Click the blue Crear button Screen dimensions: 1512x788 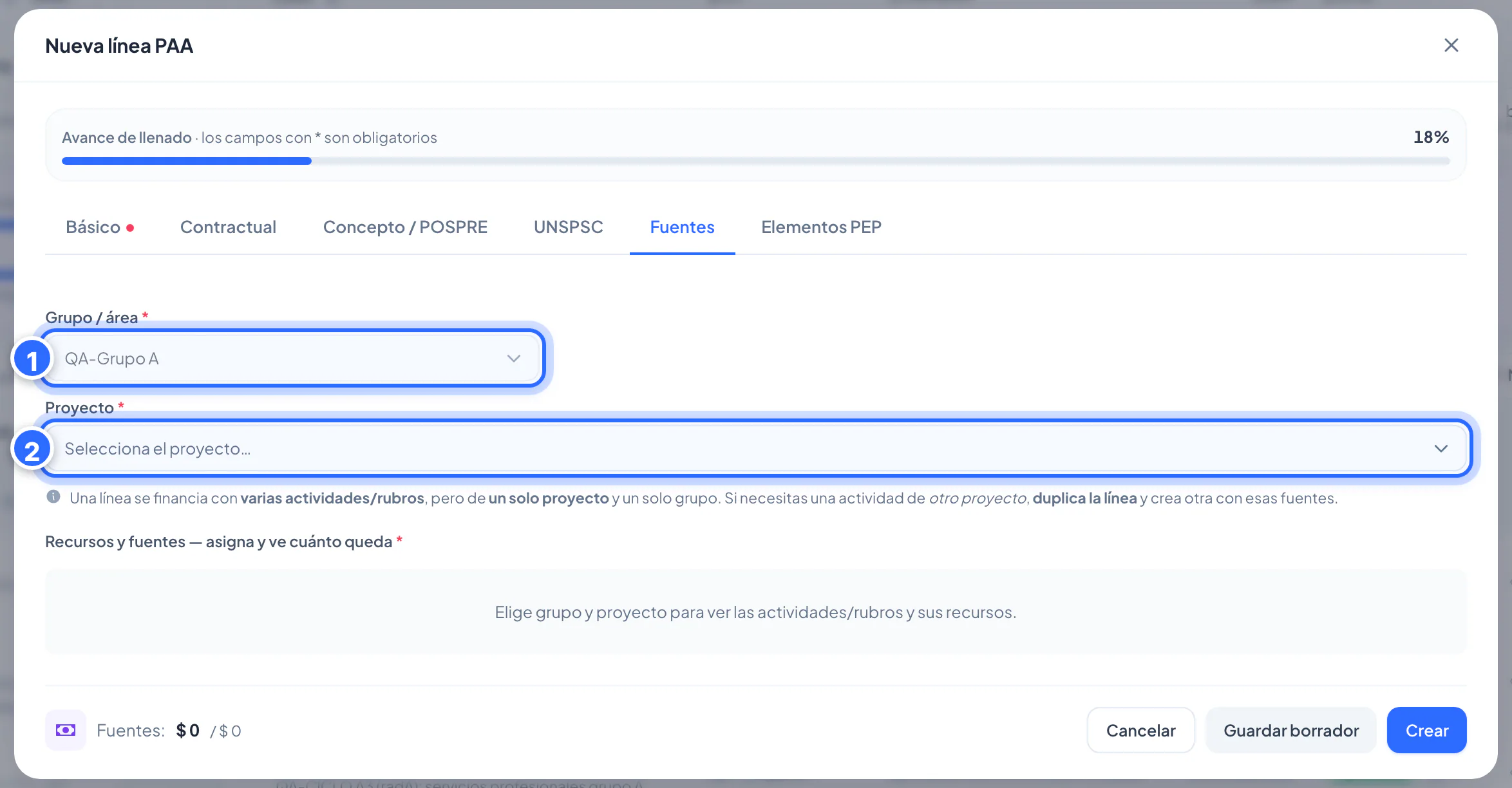tap(1426, 730)
